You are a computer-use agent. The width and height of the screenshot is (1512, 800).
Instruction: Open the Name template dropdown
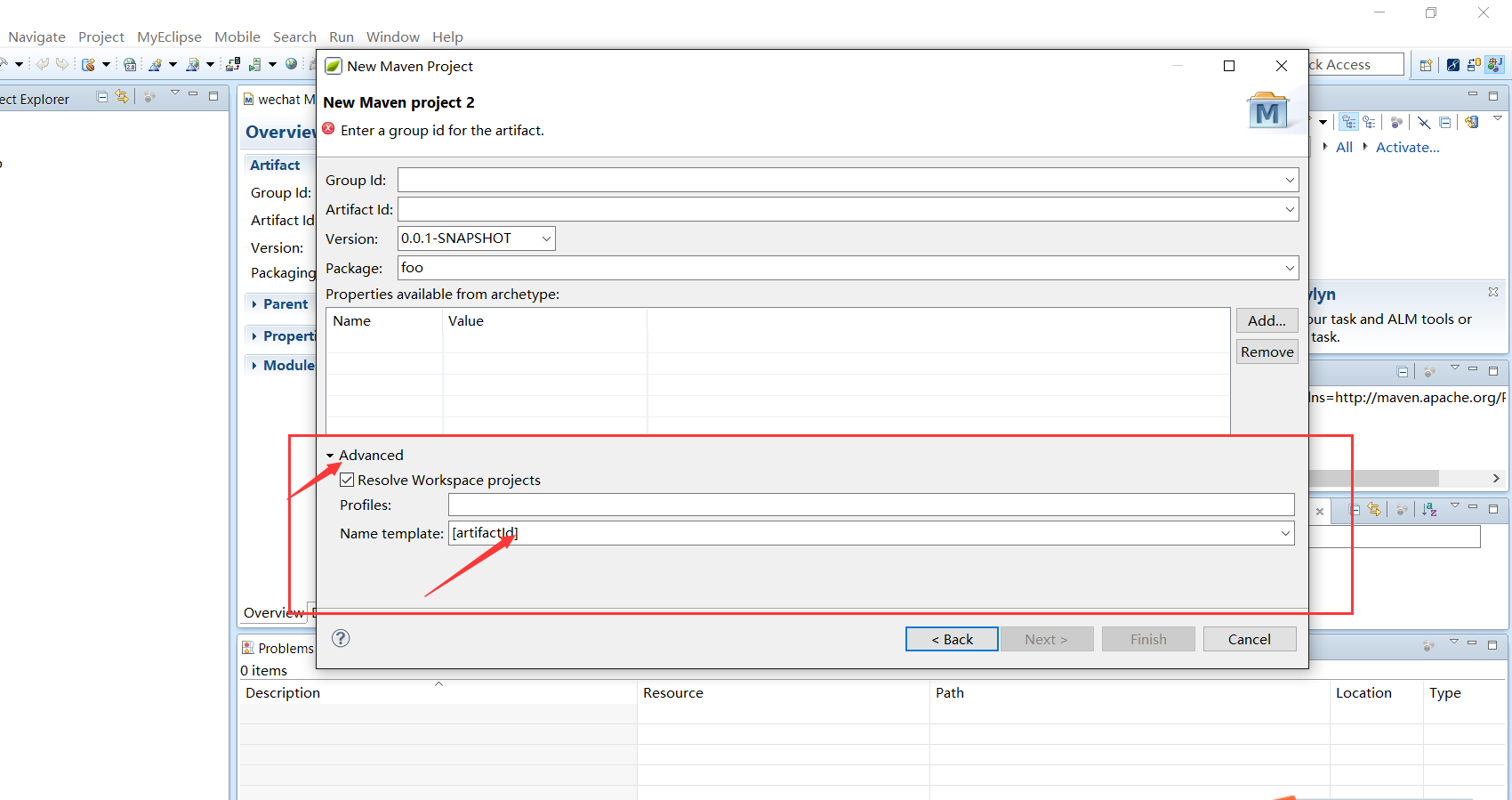(1284, 534)
